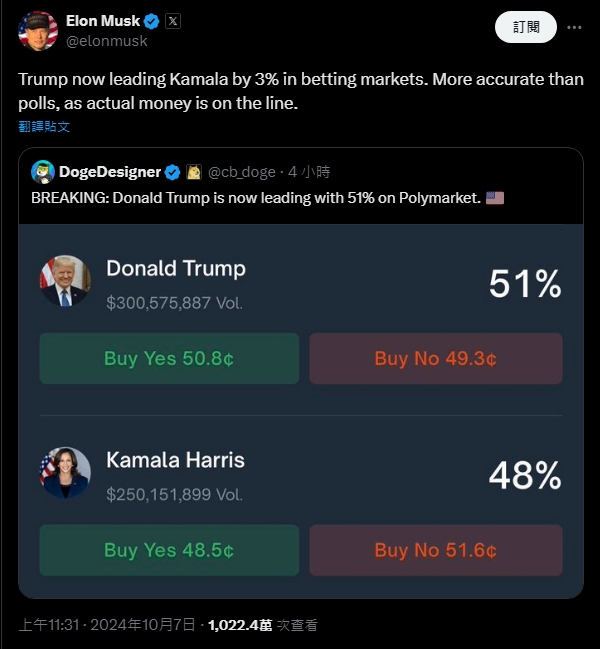Click Elon Musk's profile avatar

click(38, 30)
